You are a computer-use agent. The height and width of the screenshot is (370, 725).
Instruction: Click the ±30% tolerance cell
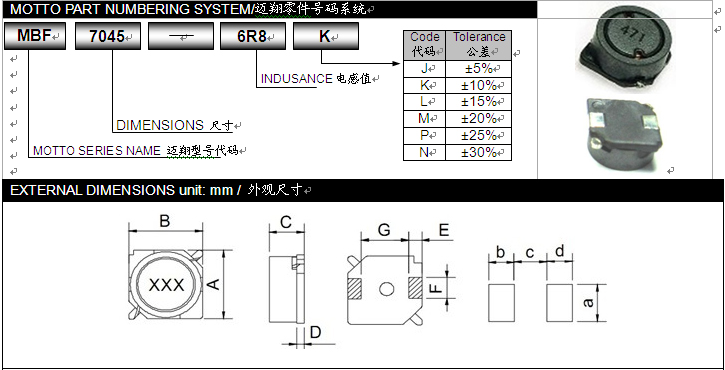[x=479, y=153]
